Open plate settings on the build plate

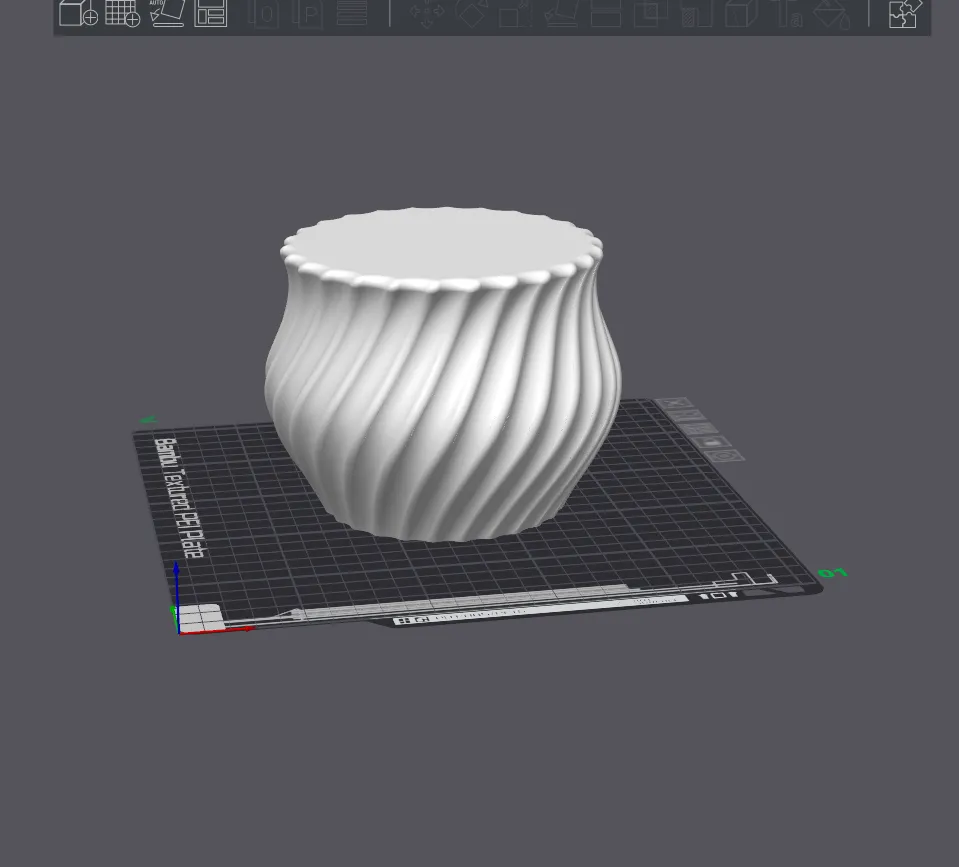click(x=723, y=455)
